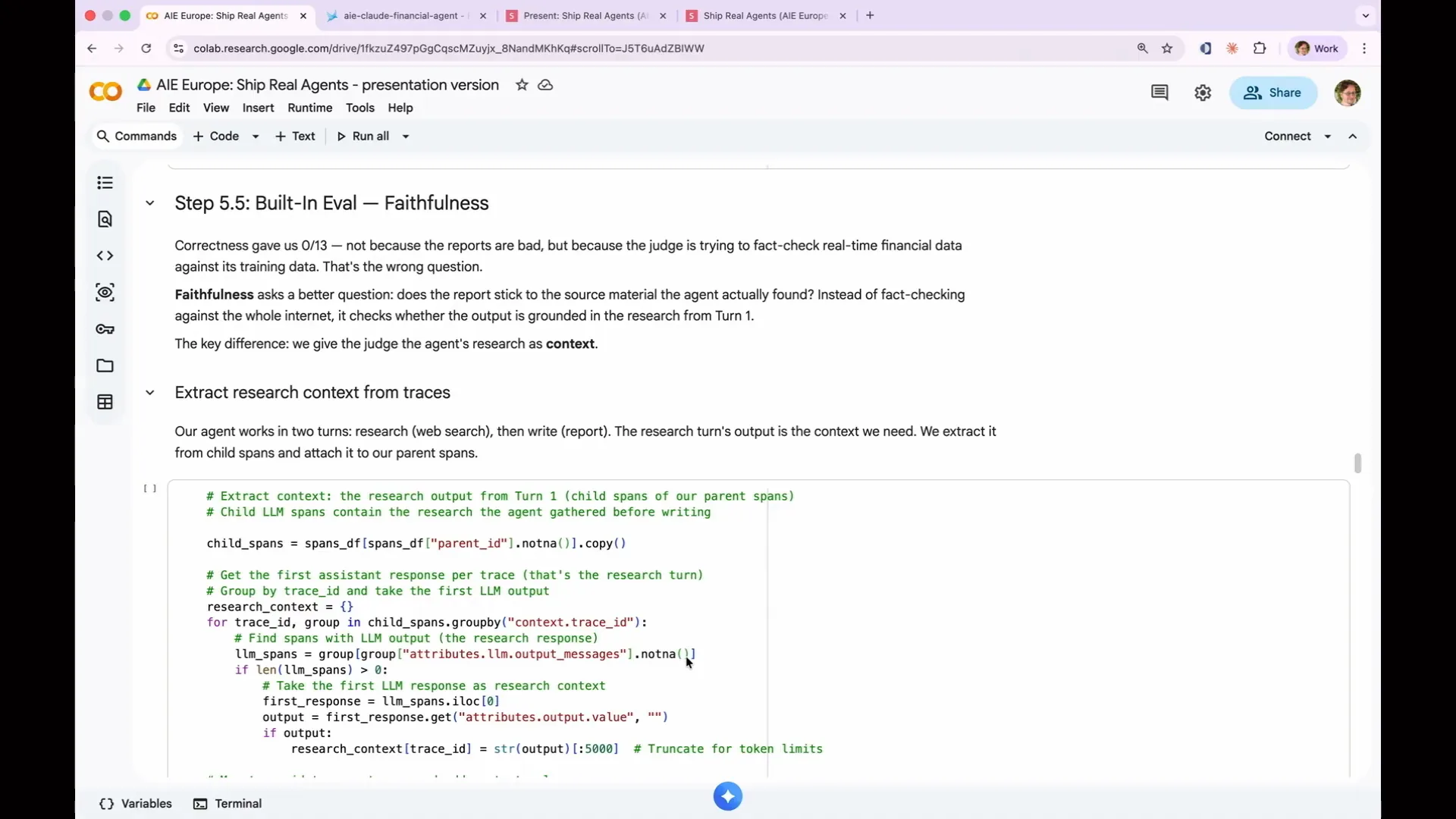The image size is (1456, 819).
Task: Click the Share button
Action: pos(1273,93)
